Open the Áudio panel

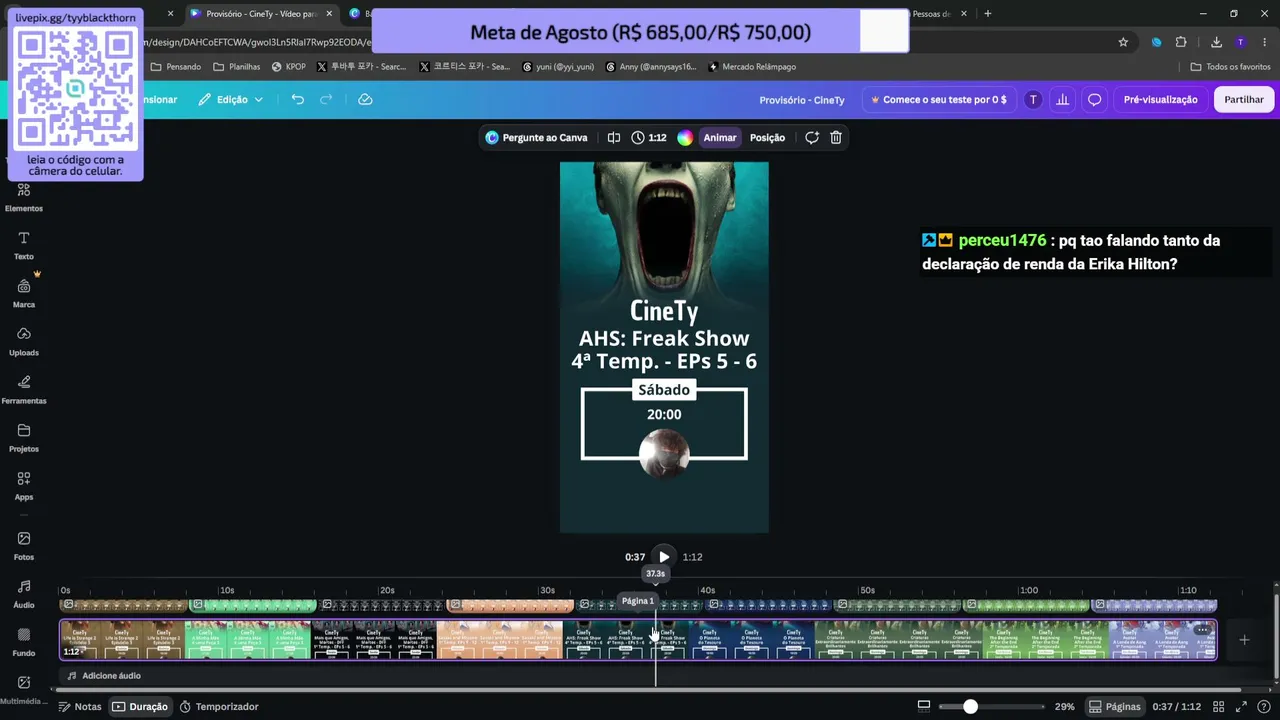tap(24, 593)
